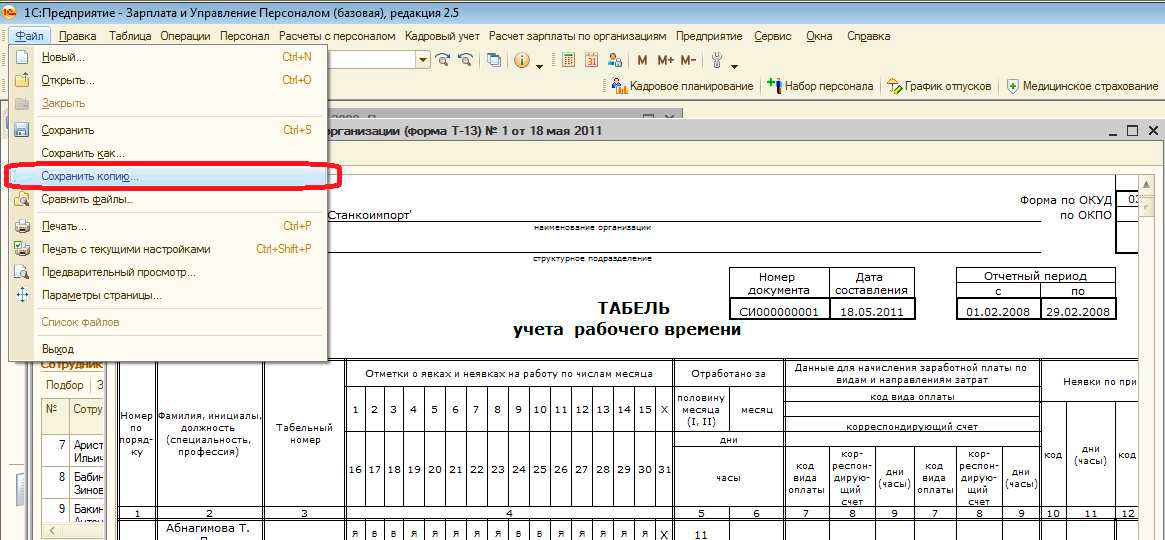Select Печать с текущими настройками entry
The width and height of the screenshot is (1165, 540).
(x=168, y=249)
